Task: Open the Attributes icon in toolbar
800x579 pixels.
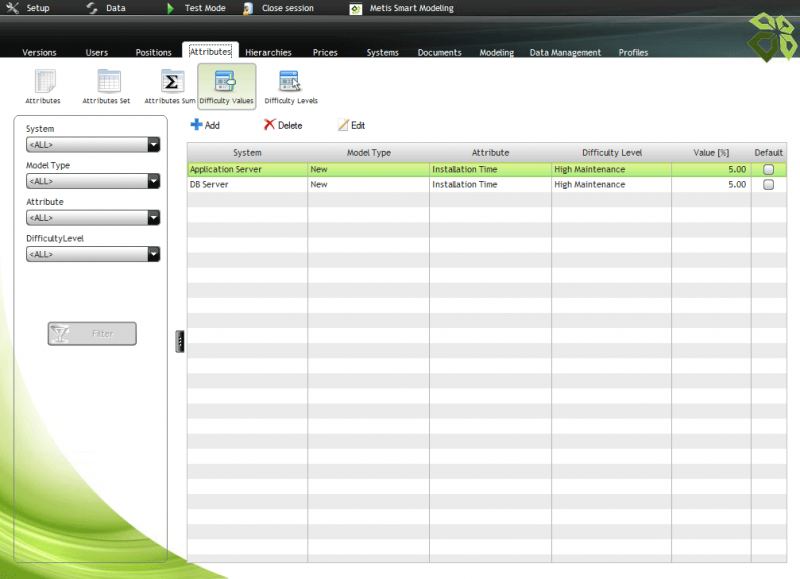Action: [x=43, y=82]
